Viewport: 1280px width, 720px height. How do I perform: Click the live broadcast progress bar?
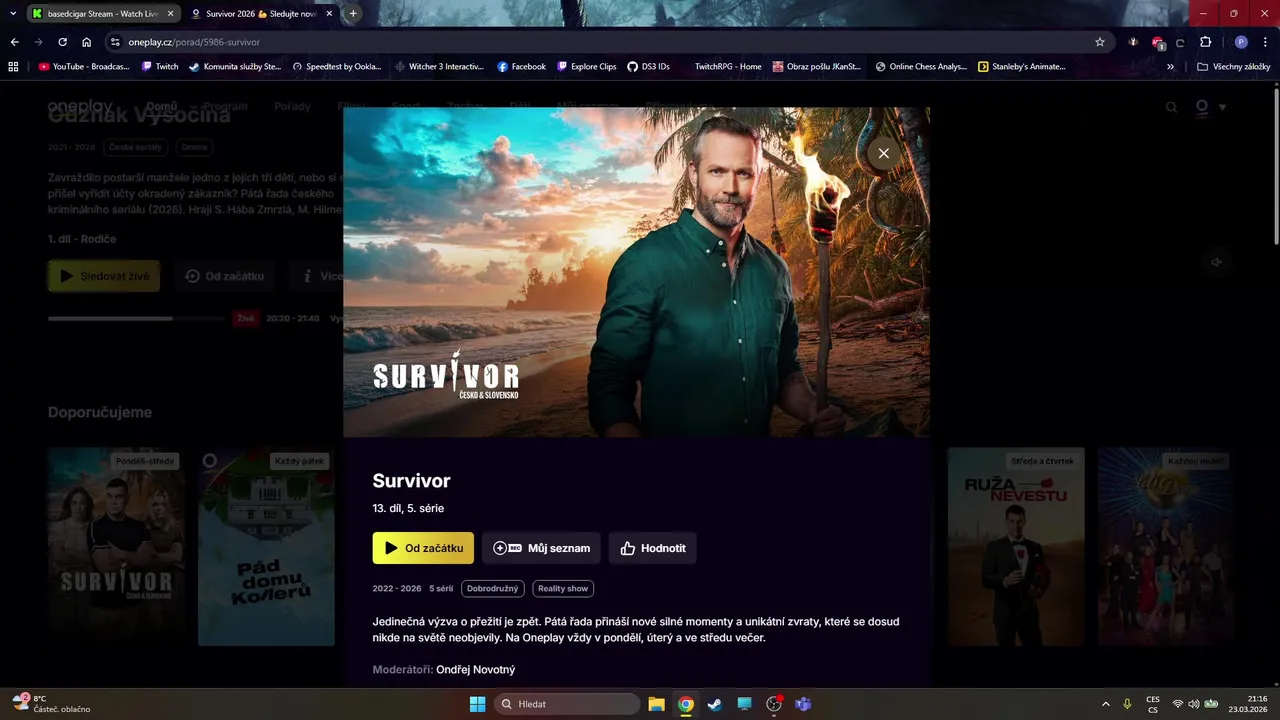(136, 318)
